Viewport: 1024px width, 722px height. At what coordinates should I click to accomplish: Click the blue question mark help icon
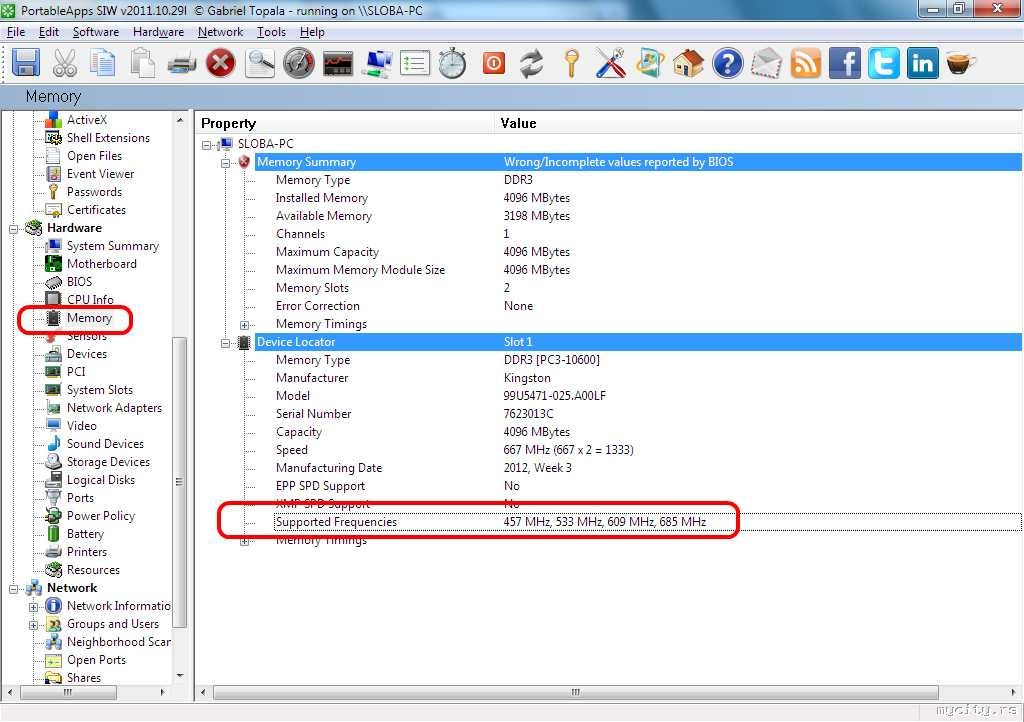[728, 64]
